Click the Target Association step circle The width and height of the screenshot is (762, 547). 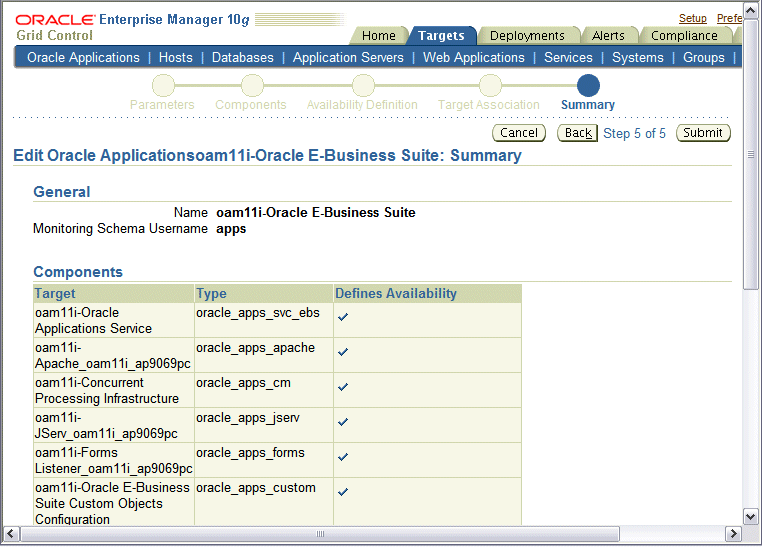pyautogui.click(x=490, y=85)
